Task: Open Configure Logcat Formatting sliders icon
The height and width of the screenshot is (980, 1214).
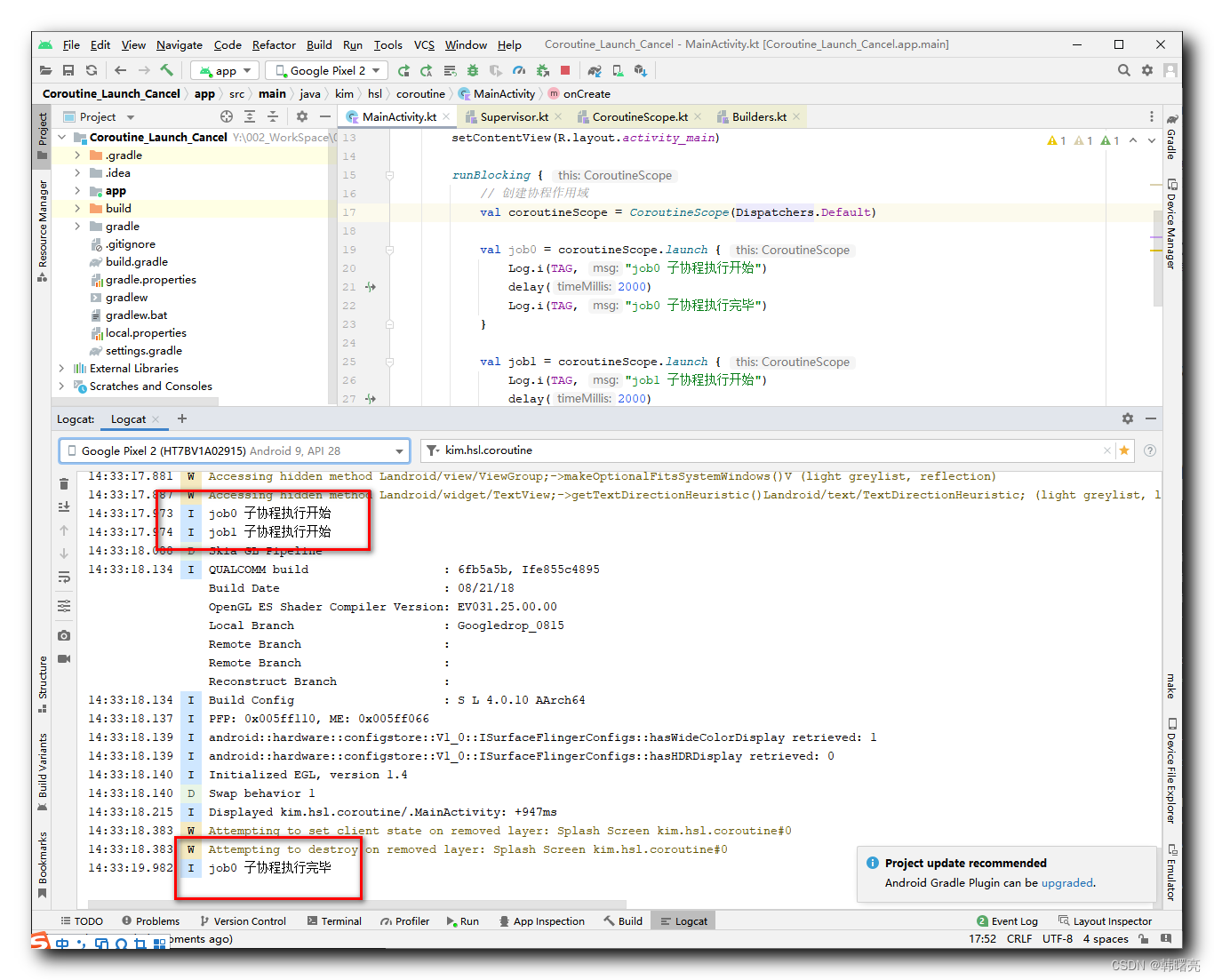Action: coord(64,606)
